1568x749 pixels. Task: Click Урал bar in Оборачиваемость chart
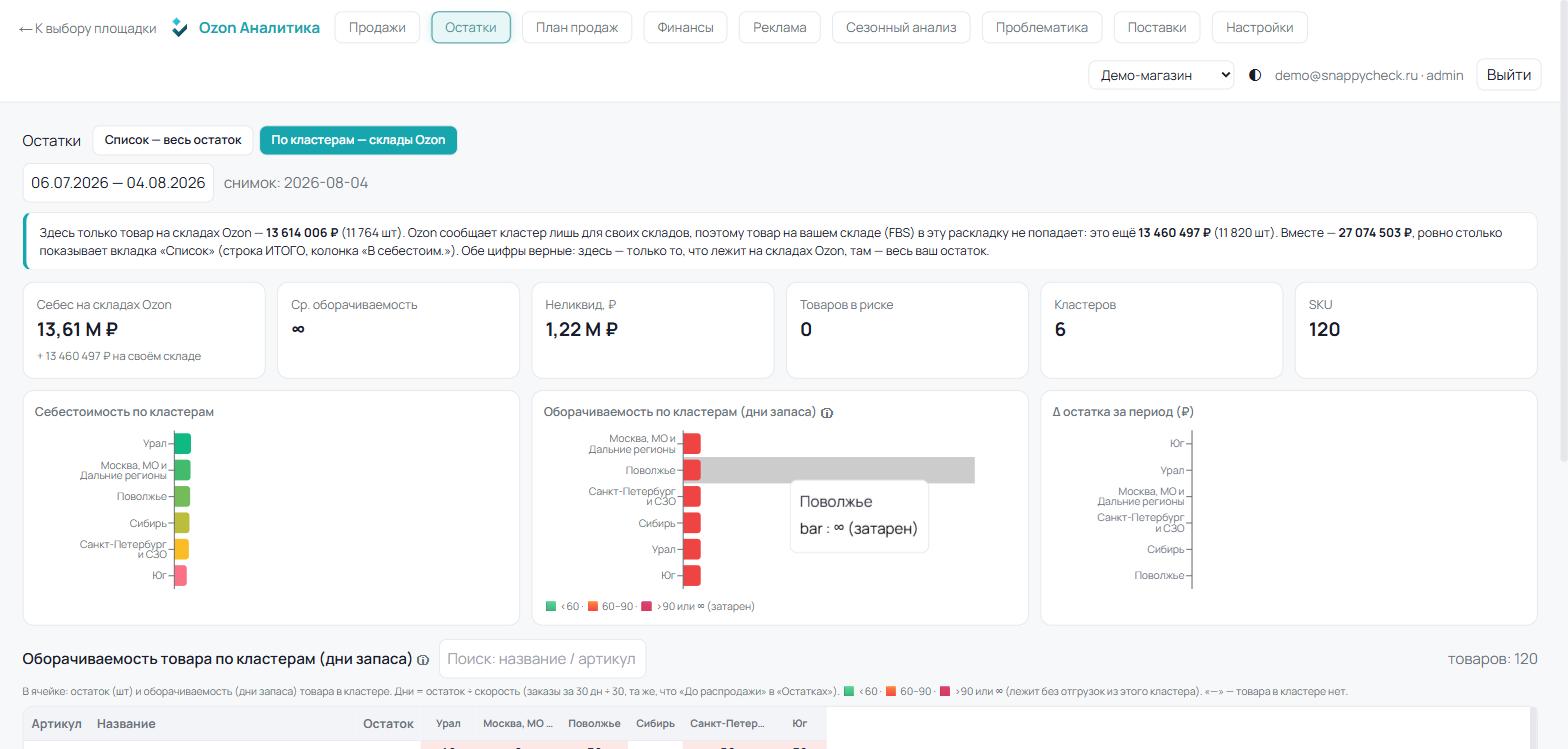(692, 549)
